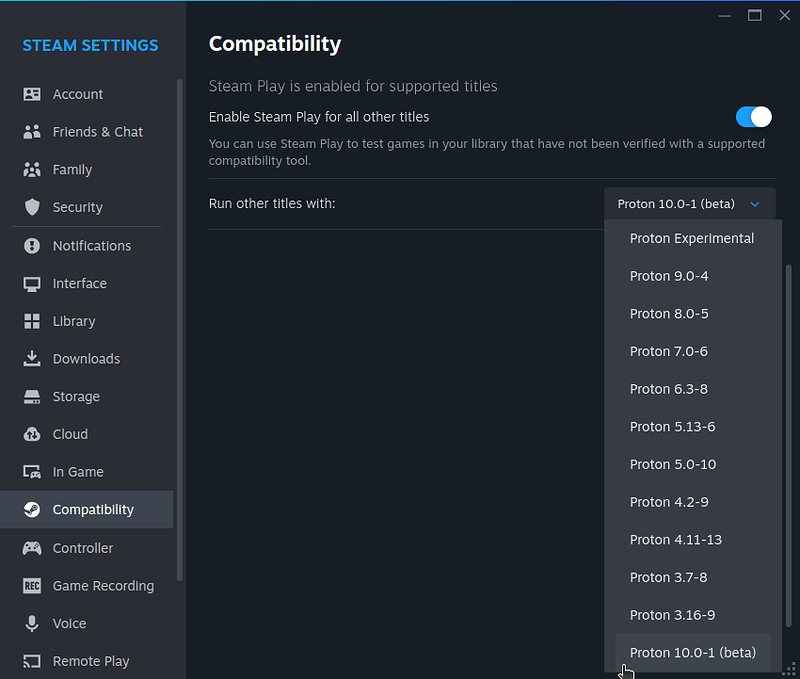
Task: Click the Storage drive icon
Action: point(32,397)
